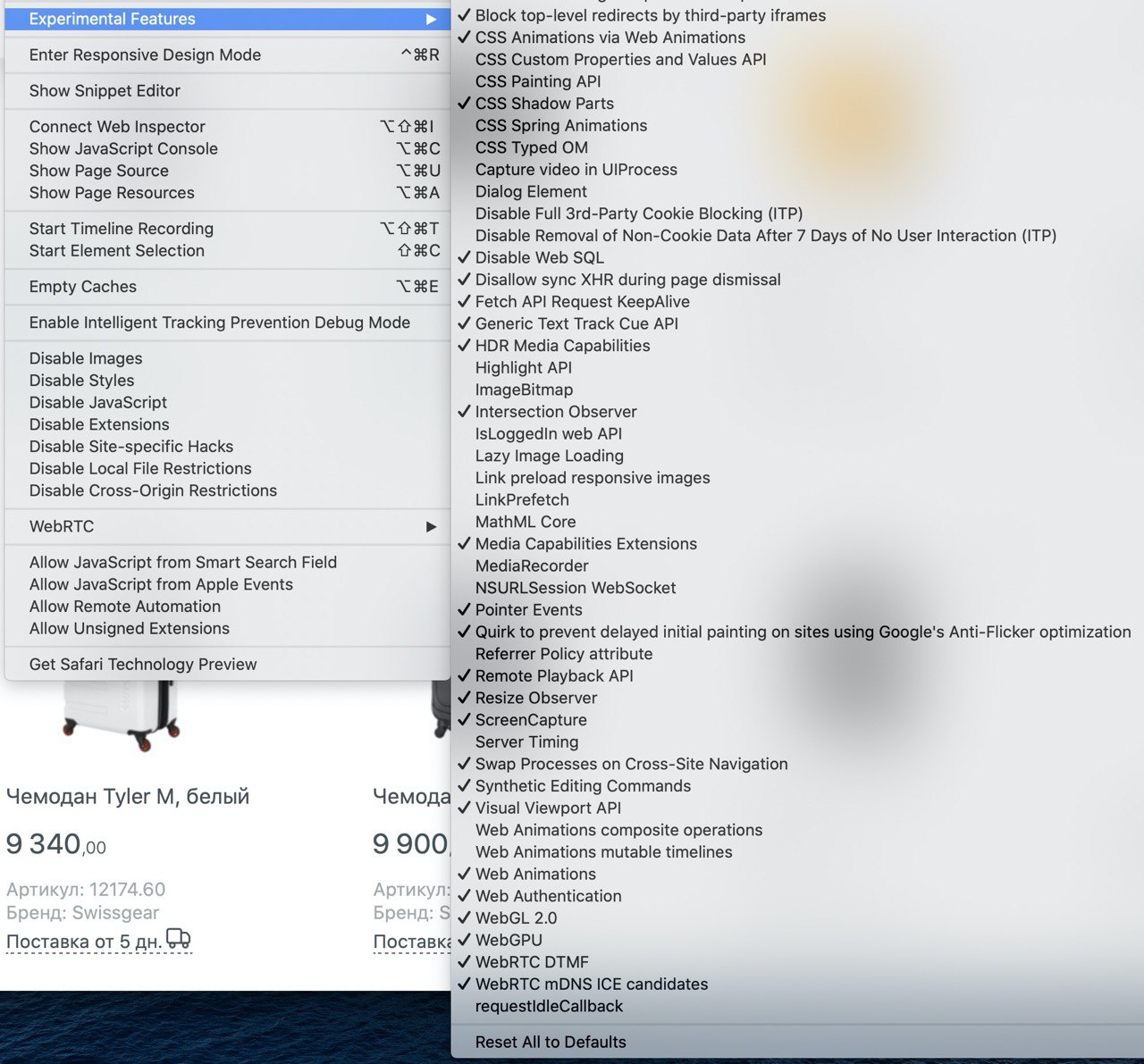Enable LinkPrefetch feature
Image resolution: width=1144 pixels, height=1064 pixels.
coord(797,499)
